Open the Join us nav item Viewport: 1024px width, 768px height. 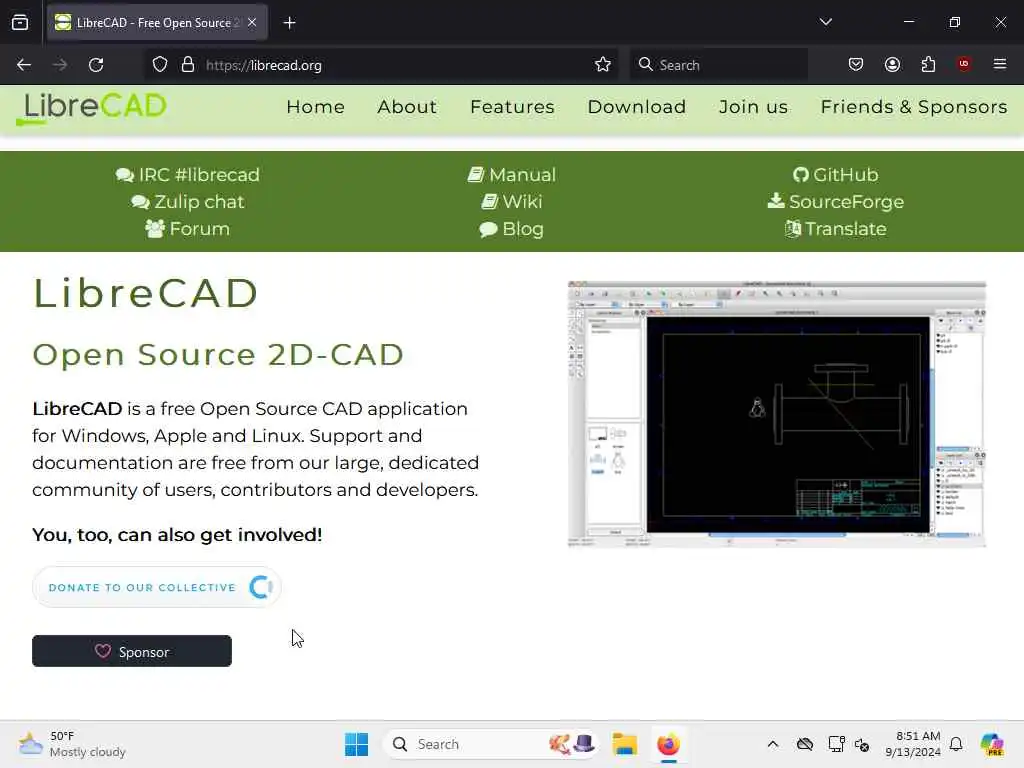coord(754,106)
